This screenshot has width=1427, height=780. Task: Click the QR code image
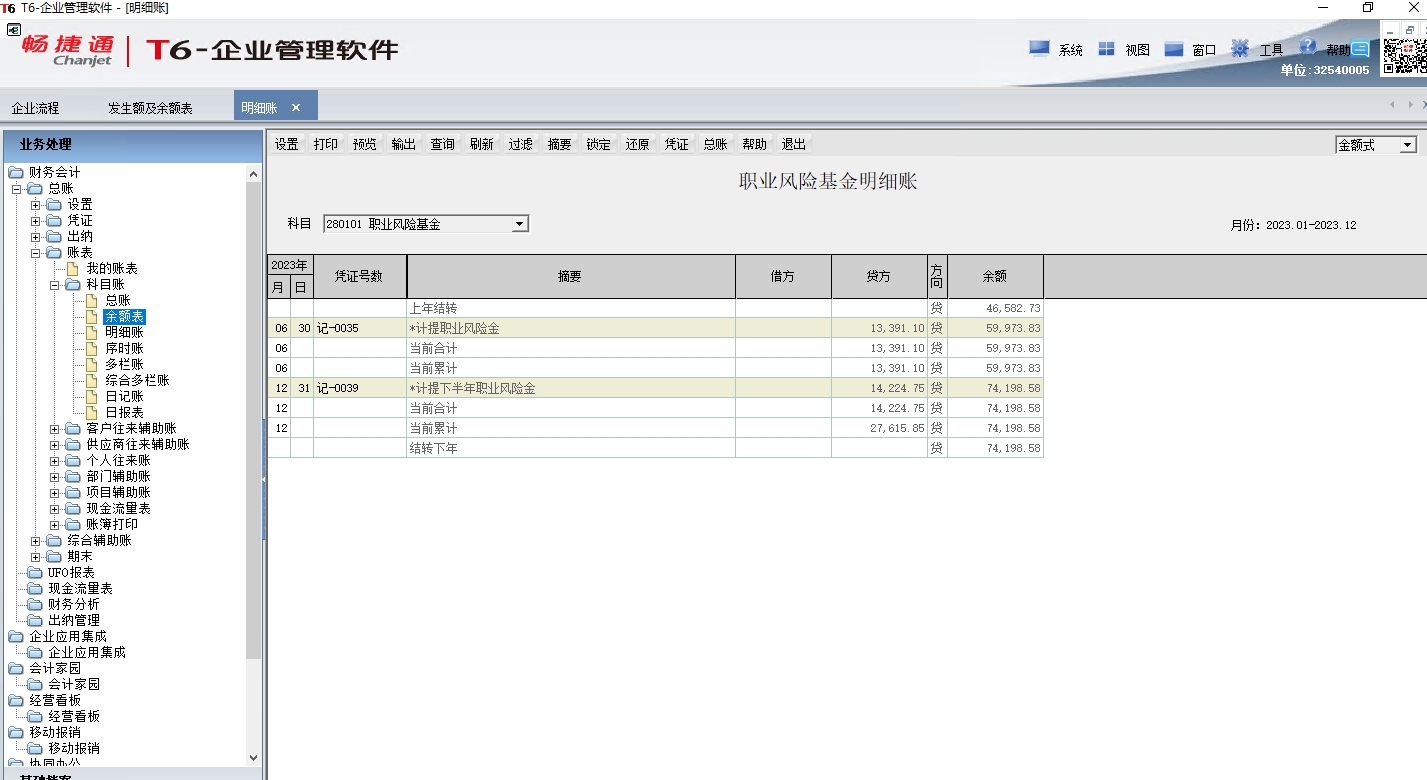point(1403,56)
